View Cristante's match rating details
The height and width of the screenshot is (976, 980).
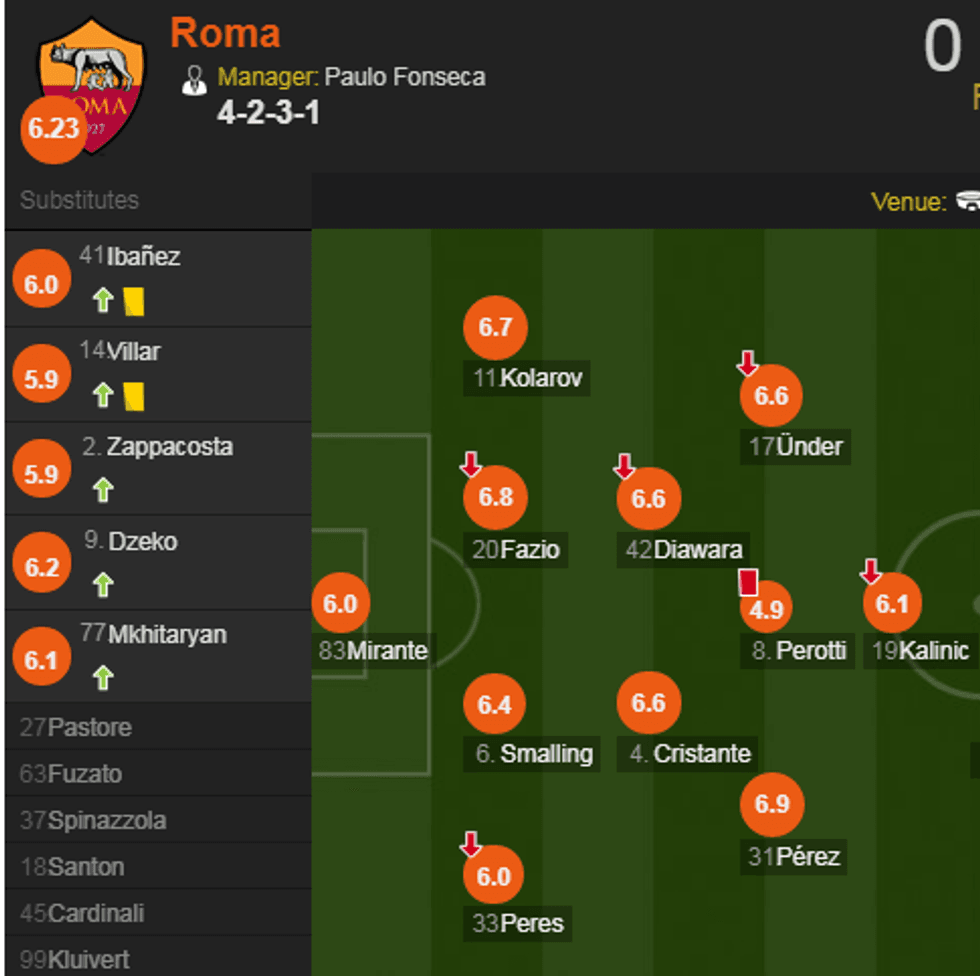tap(648, 702)
